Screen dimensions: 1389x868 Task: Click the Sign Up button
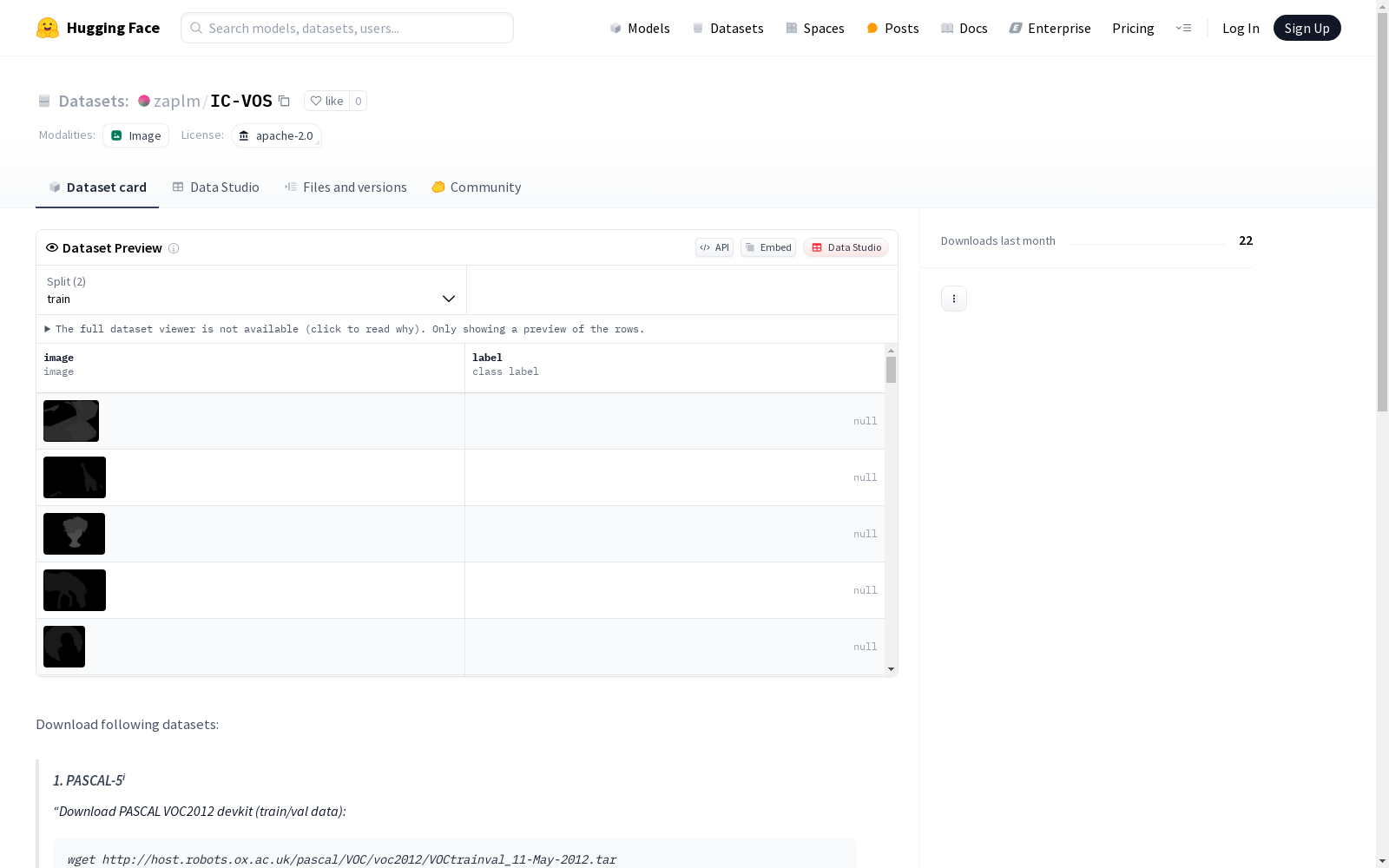[x=1307, y=28]
